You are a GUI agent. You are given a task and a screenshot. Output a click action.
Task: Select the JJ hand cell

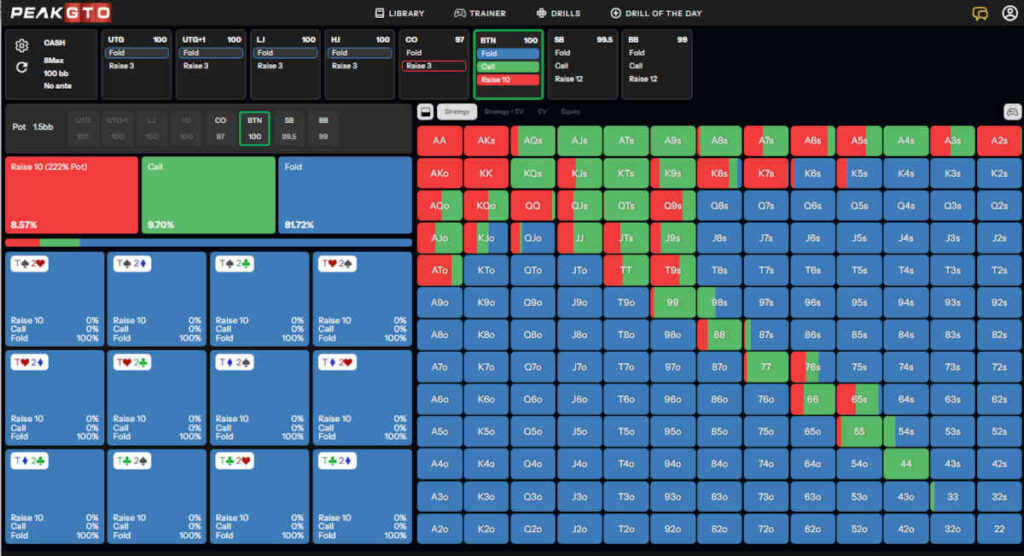579,238
